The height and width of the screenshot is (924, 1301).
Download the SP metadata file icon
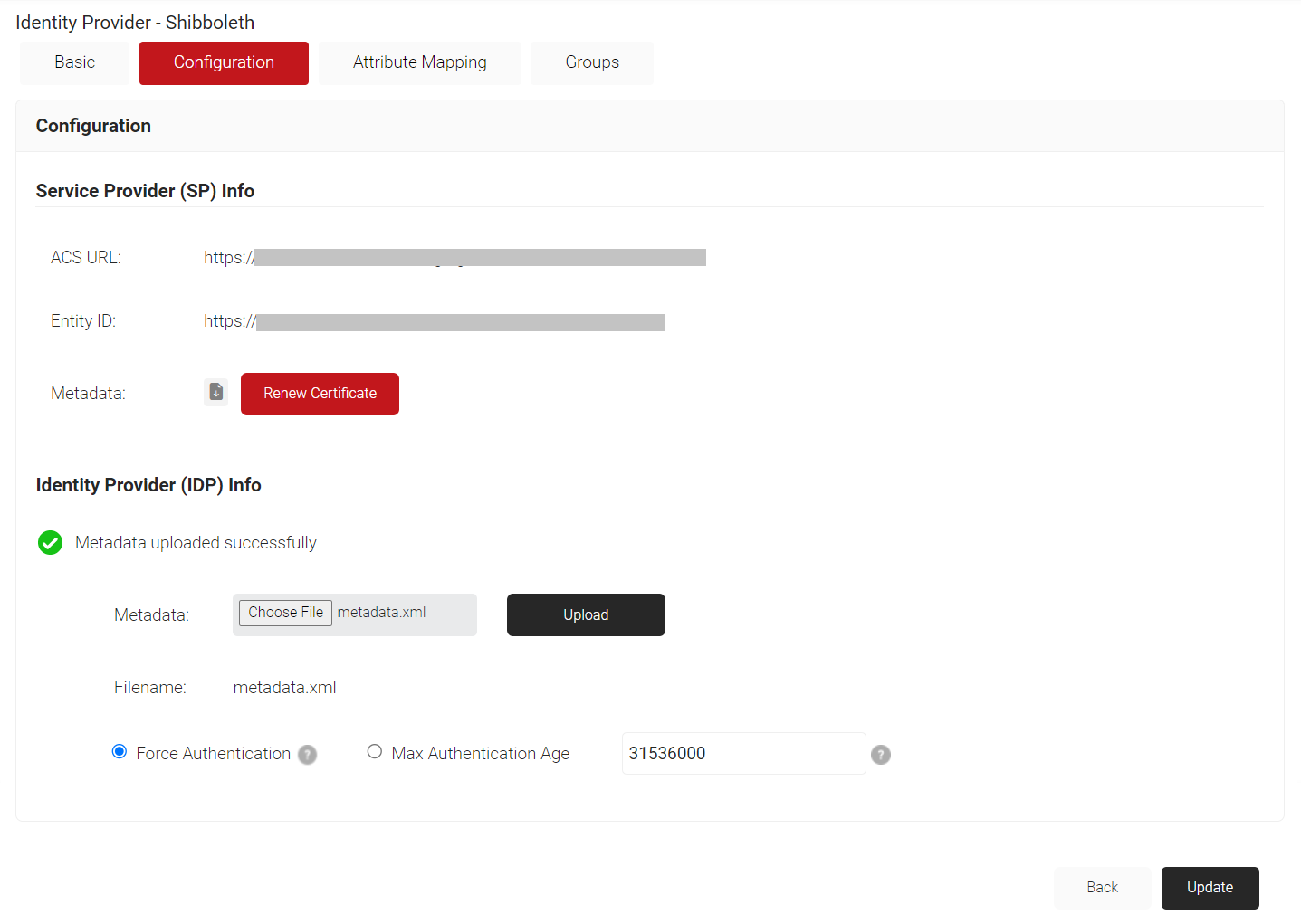[216, 392]
